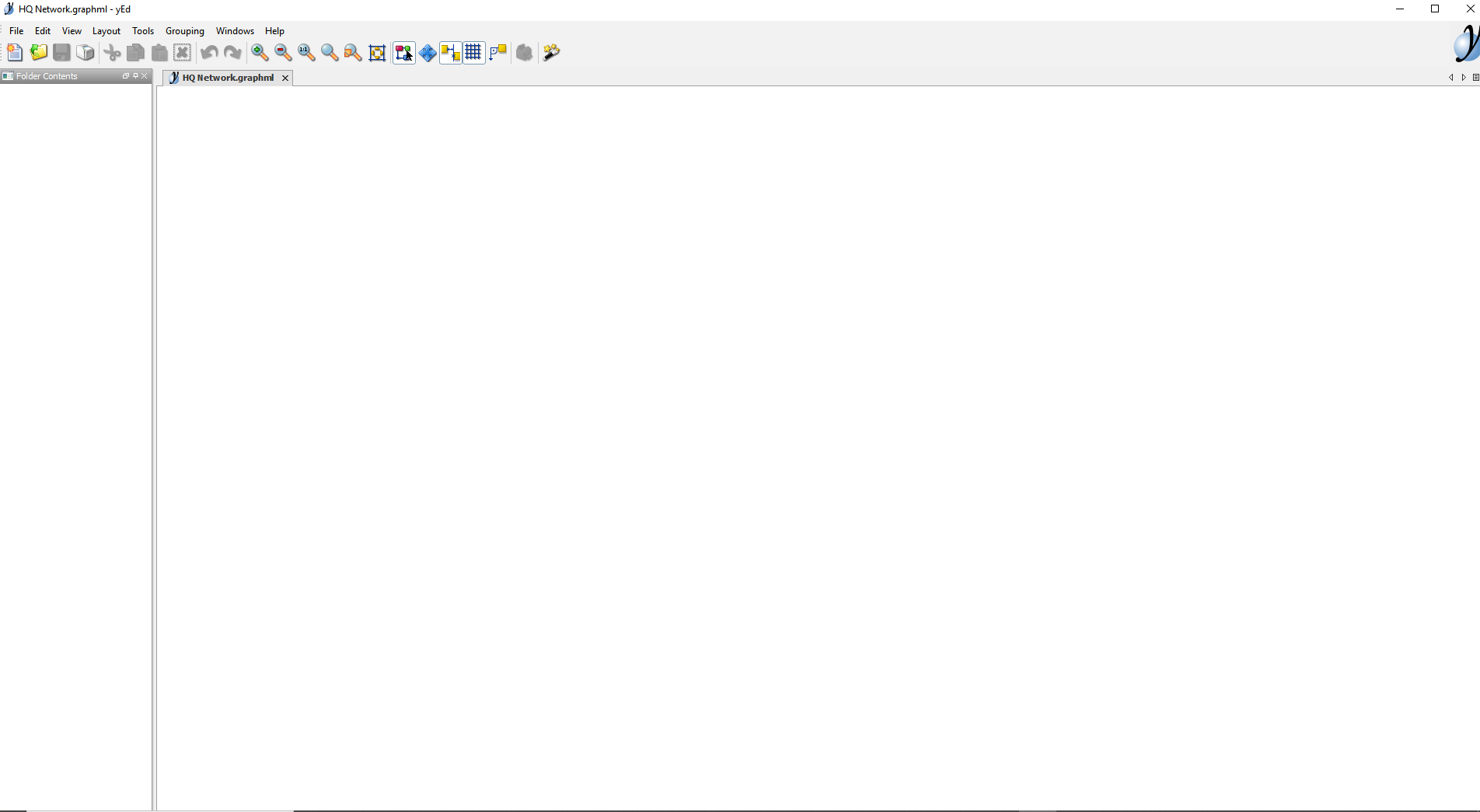1480x812 pixels.
Task: Click the Paste clipboard icon
Action: click(x=159, y=53)
